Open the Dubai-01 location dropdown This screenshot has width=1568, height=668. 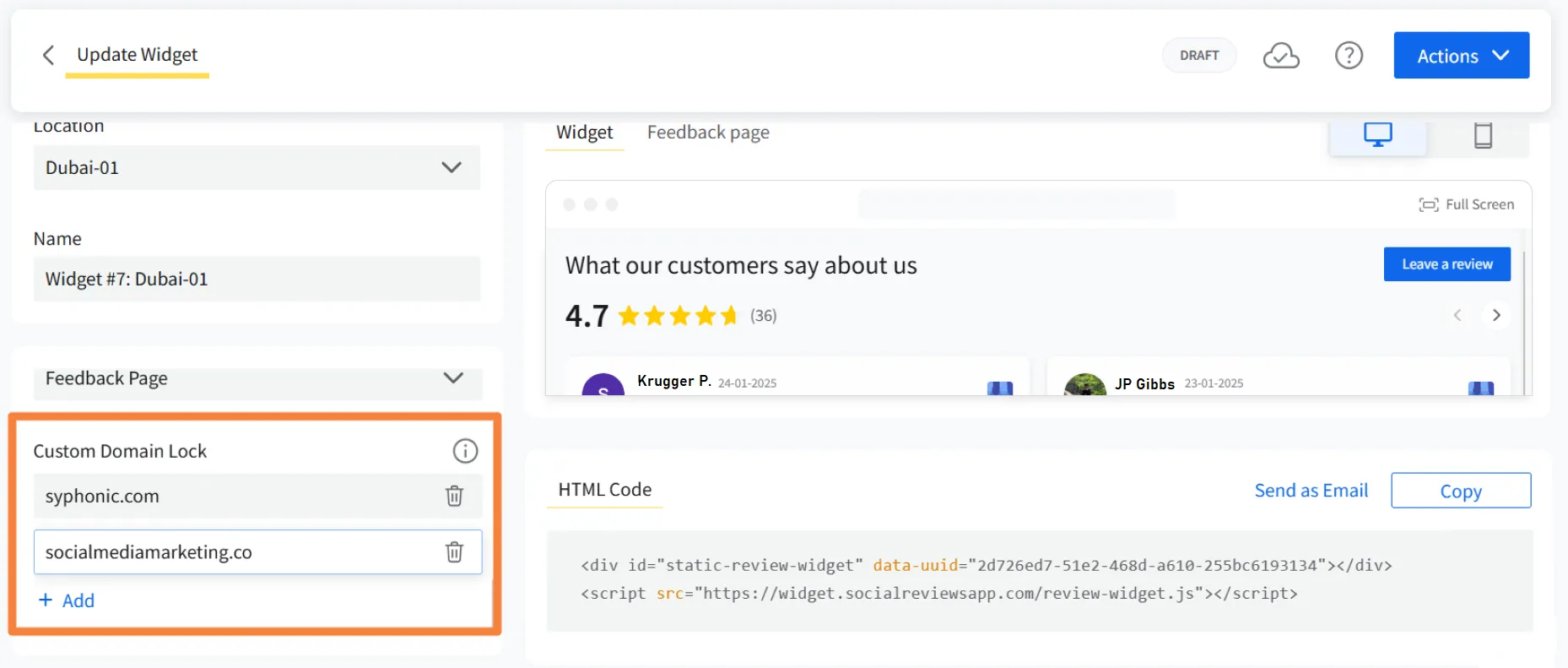257,167
